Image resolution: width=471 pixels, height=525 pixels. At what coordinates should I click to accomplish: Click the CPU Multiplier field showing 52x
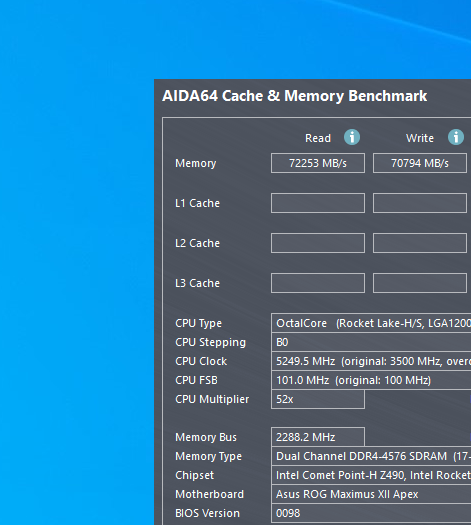tap(318, 399)
